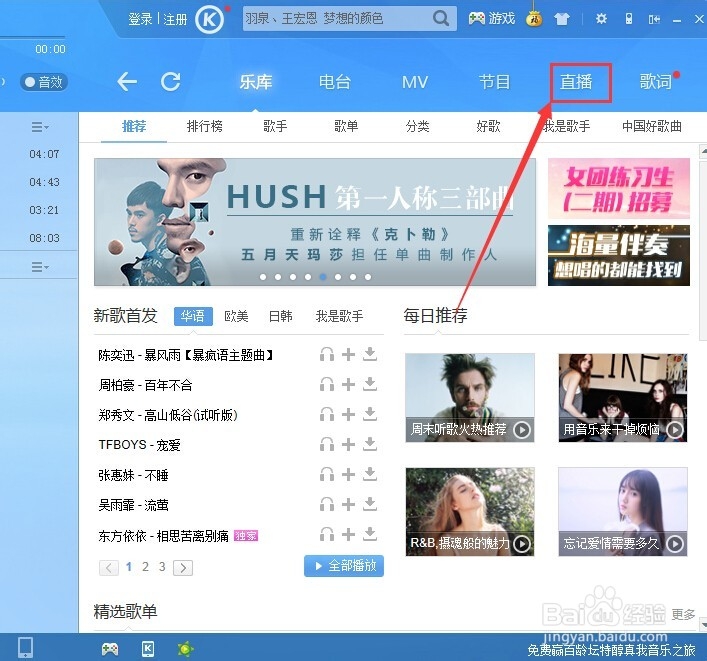Image resolution: width=707 pixels, height=661 pixels.
Task: Click 更多 more link for playlists
Action: [x=684, y=615]
